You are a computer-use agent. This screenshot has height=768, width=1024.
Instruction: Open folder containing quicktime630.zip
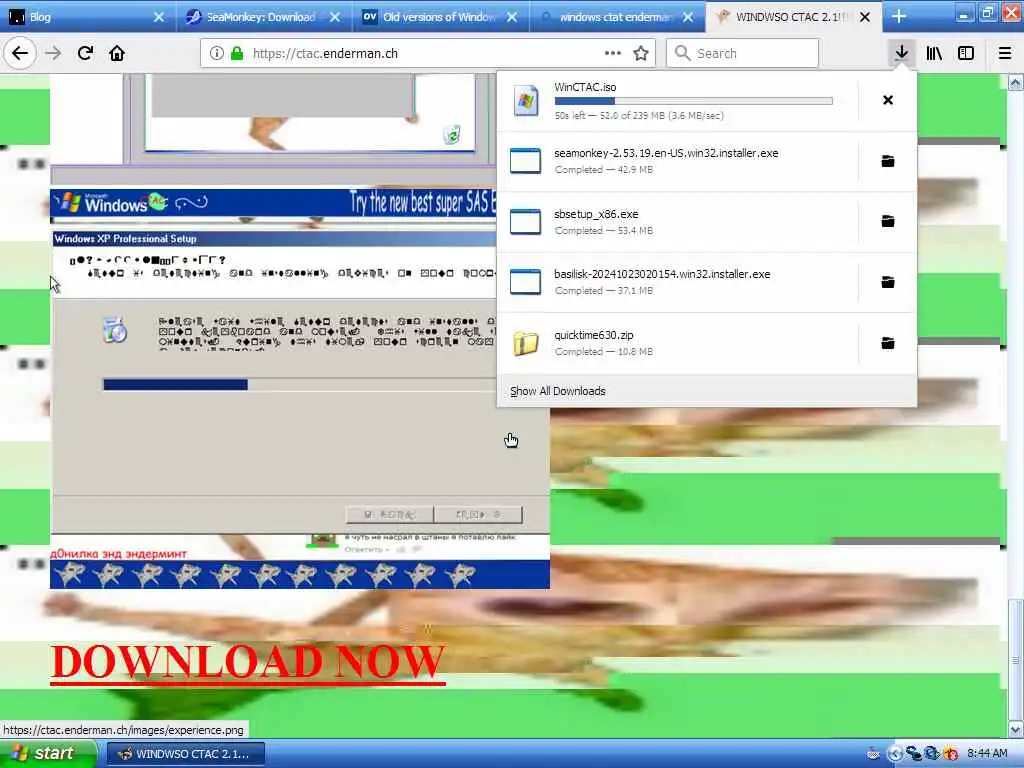[888, 343]
